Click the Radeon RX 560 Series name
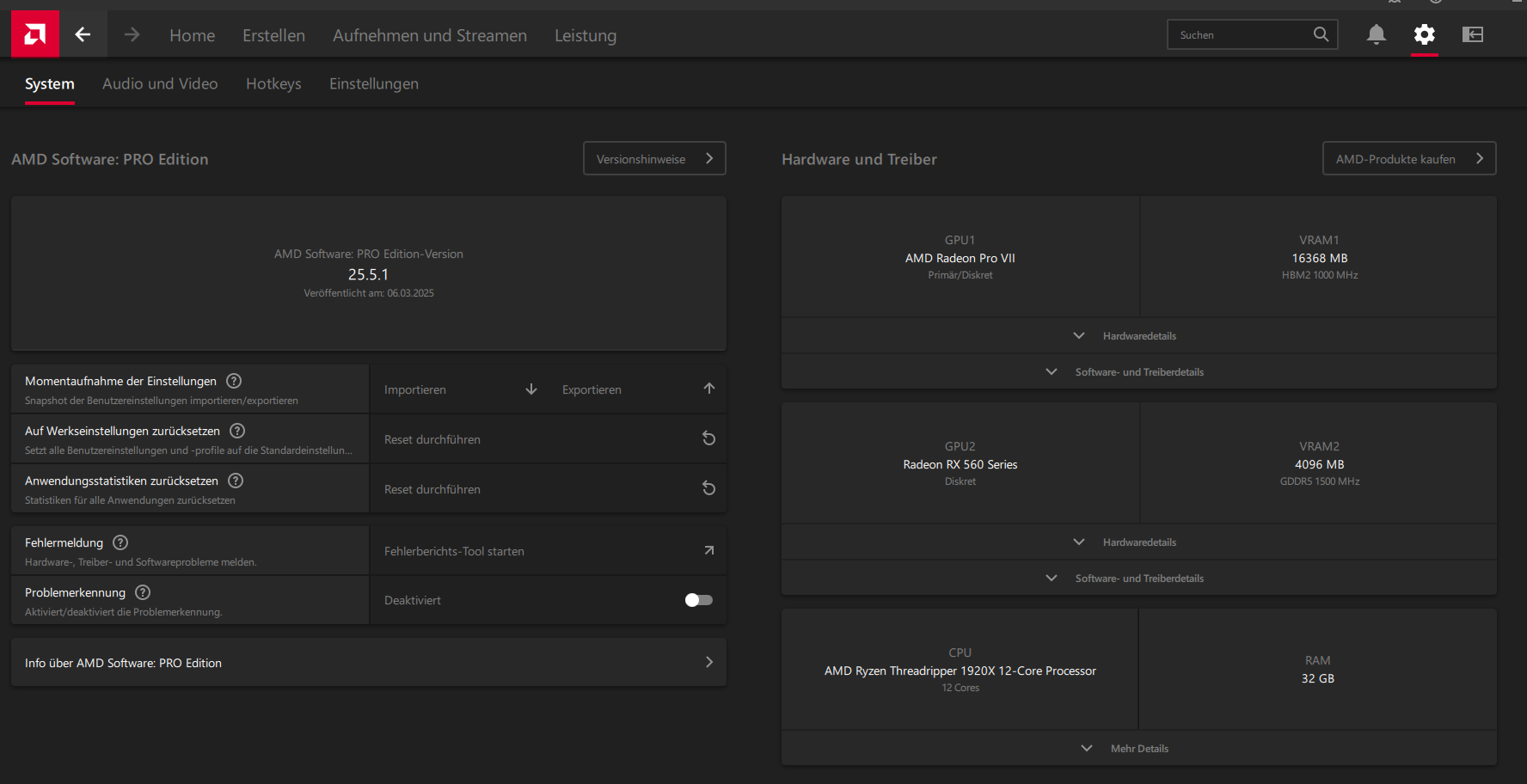This screenshot has height=784, width=1527. [x=960, y=464]
